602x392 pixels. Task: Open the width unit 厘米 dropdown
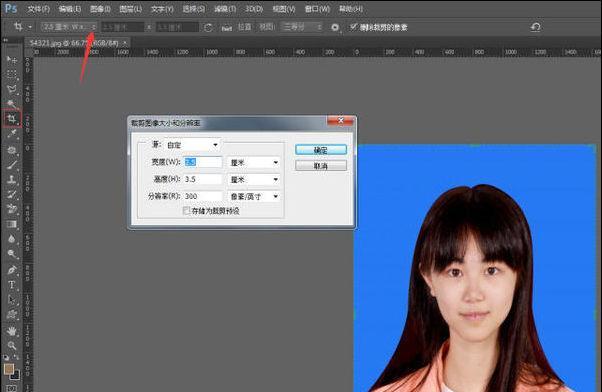point(253,162)
